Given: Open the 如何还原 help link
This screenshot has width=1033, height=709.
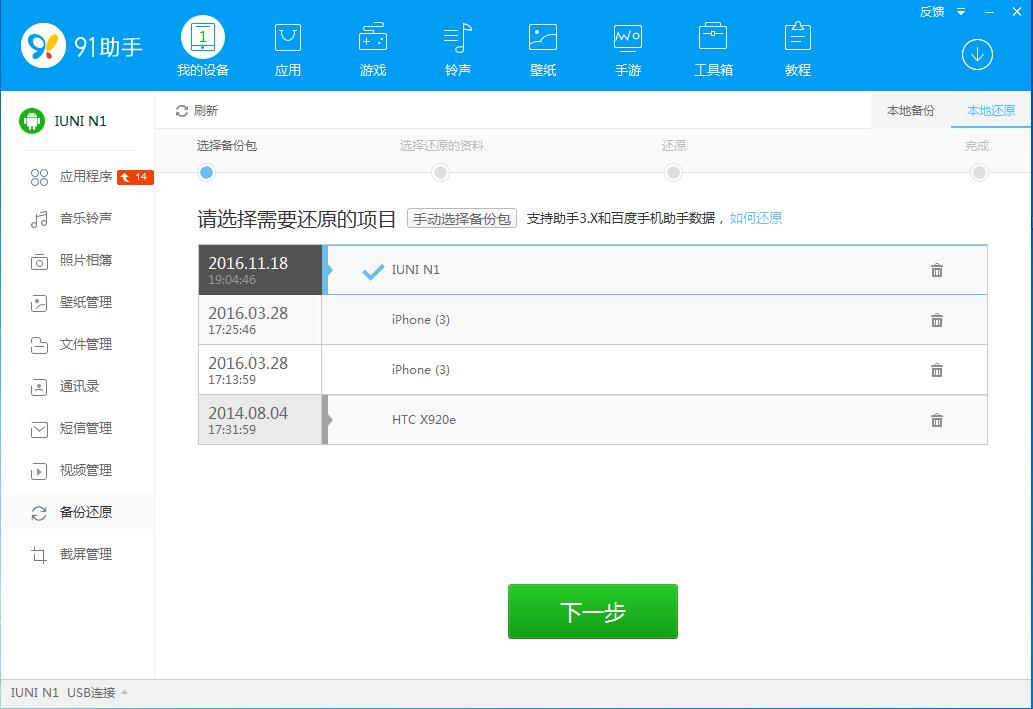Looking at the screenshot, I should click(756, 217).
